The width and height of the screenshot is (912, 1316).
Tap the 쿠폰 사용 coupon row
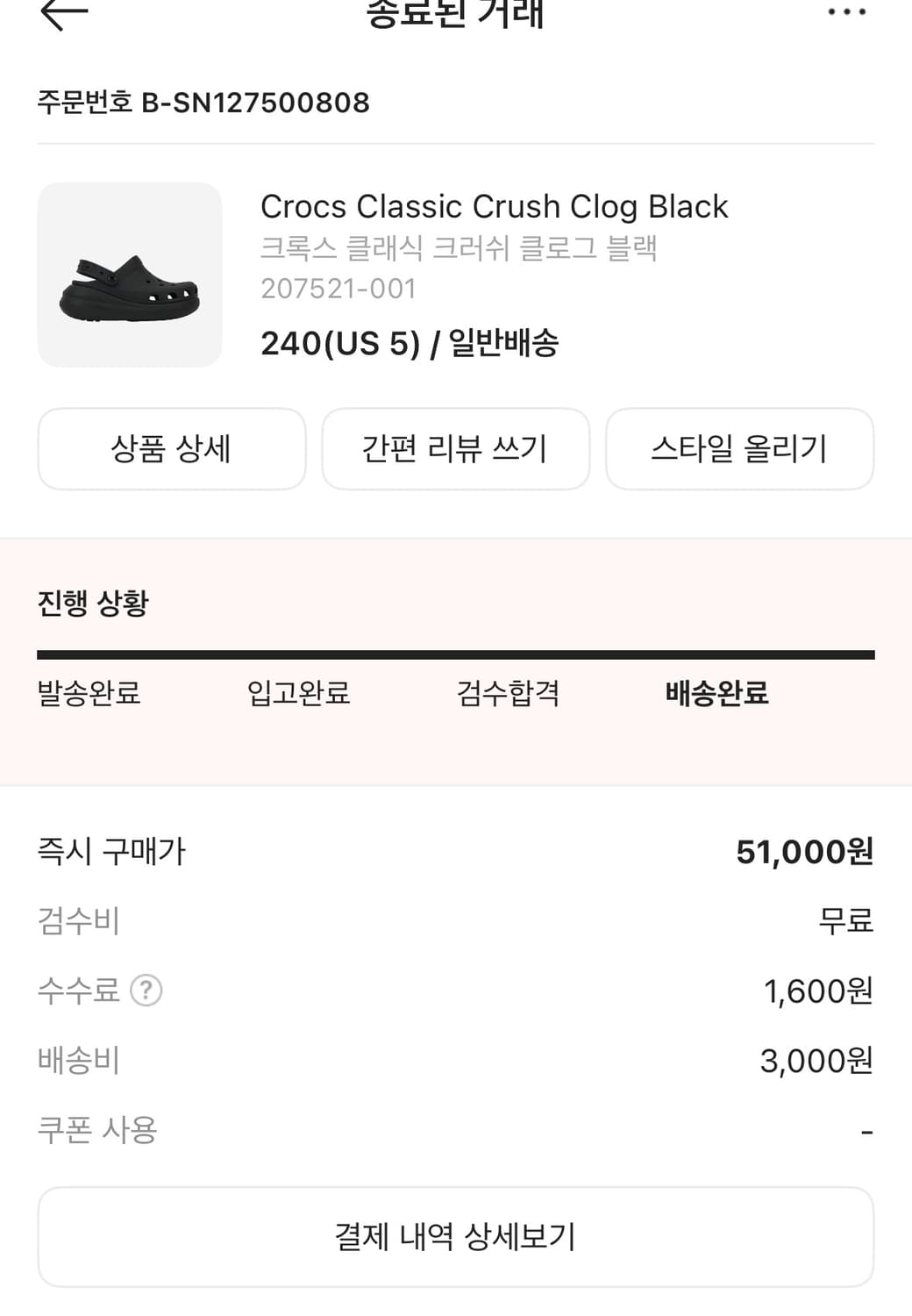97,1130
